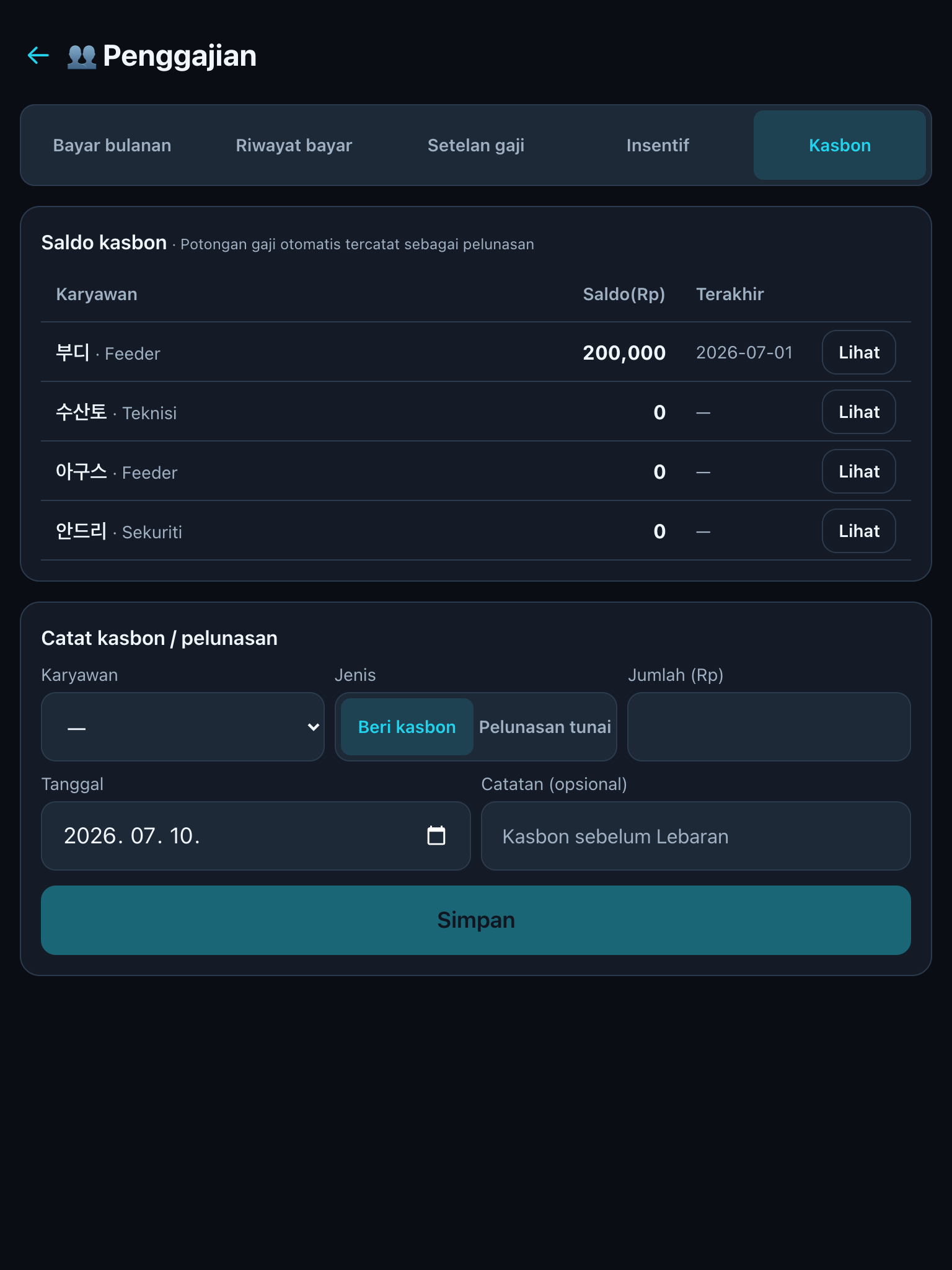This screenshot has width=952, height=1270.
Task: Open the Insentif tab
Action: point(658,145)
